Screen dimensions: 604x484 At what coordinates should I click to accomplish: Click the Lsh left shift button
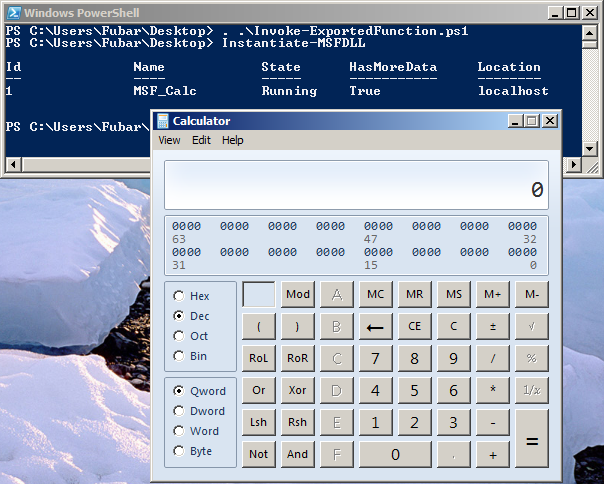pyautogui.click(x=258, y=422)
